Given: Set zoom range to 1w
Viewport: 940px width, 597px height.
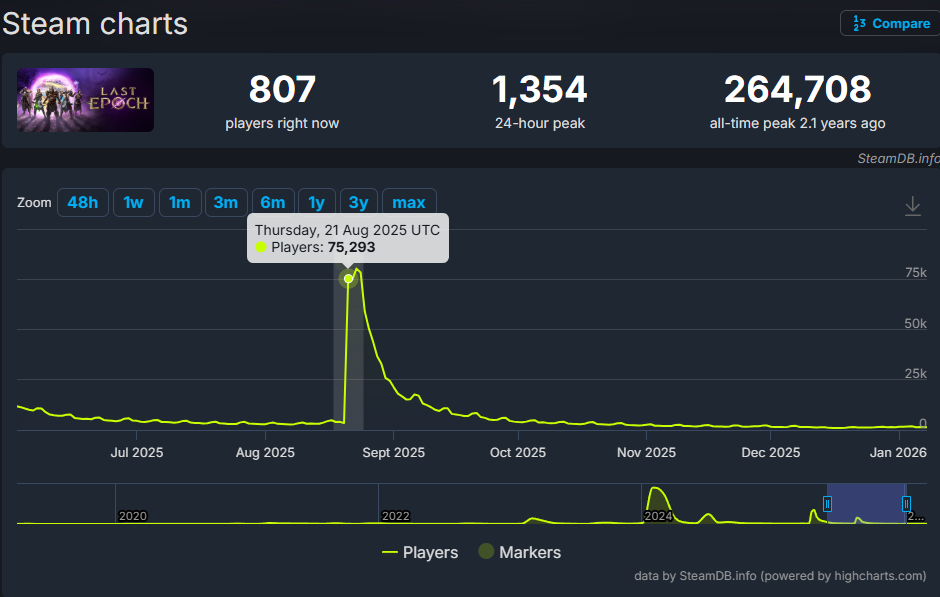Looking at the screenshot, I should [133, 202].
